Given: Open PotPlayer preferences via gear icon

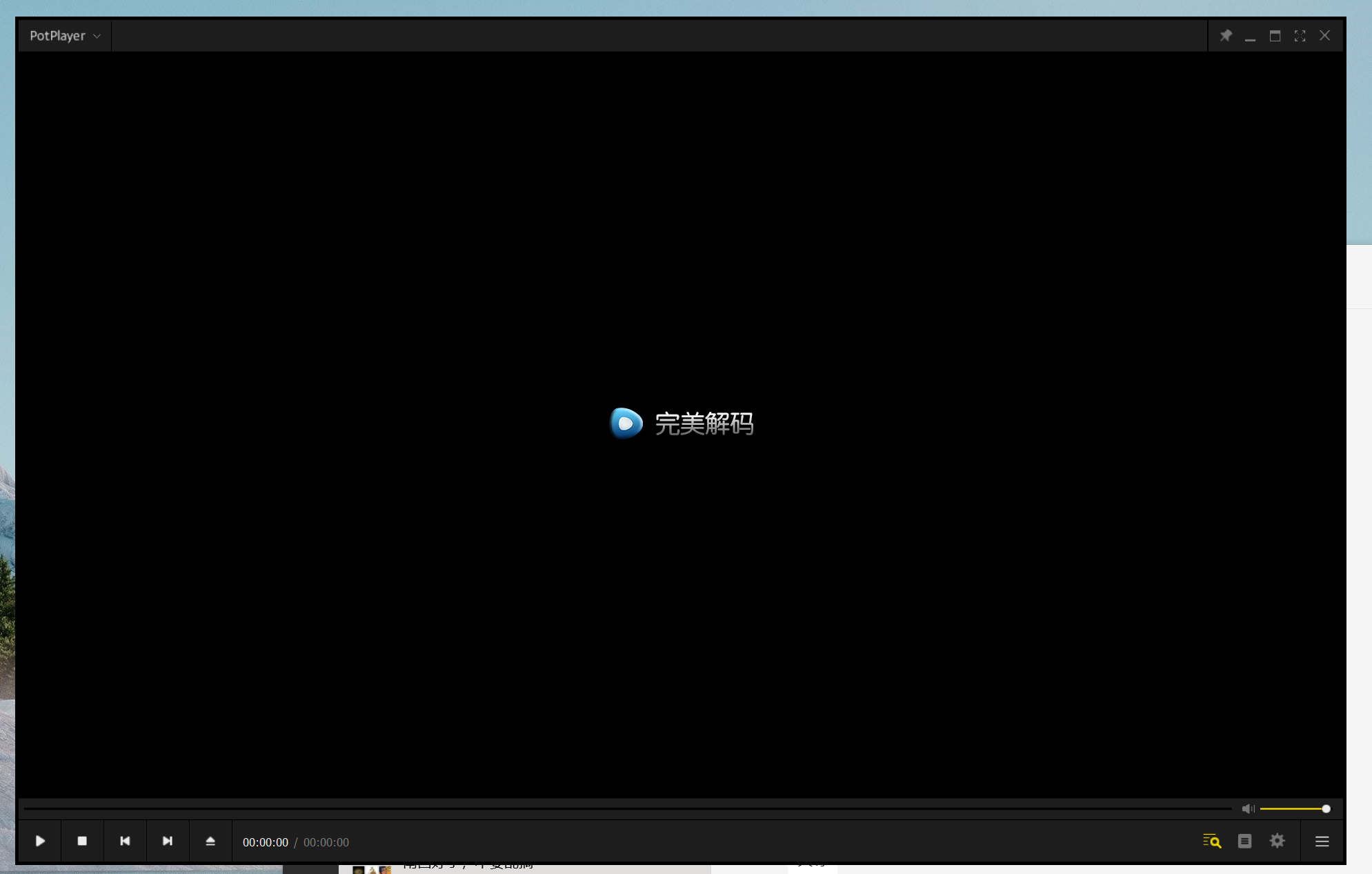Looking at the screenshot, I should click(1276, 841).
